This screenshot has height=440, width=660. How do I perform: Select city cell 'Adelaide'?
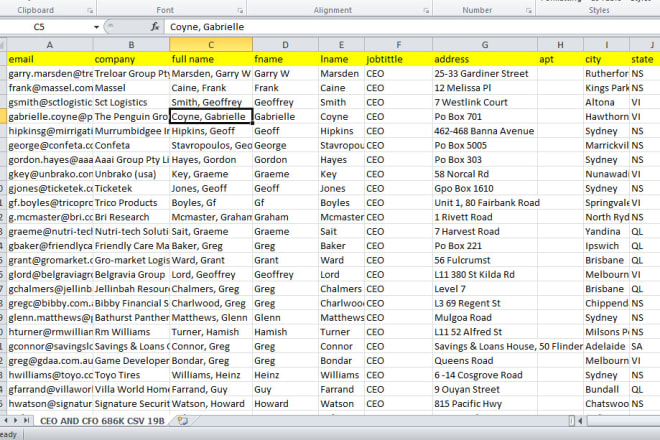[607, 346]
